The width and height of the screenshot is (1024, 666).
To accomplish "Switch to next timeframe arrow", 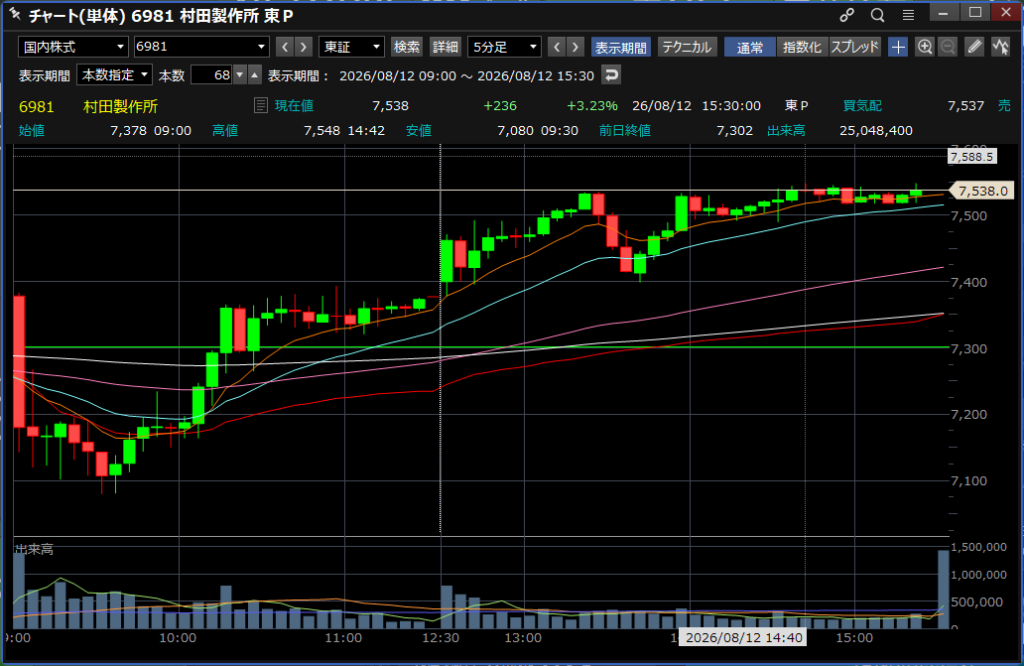I will pyautogui.click(x=575, y=46).
